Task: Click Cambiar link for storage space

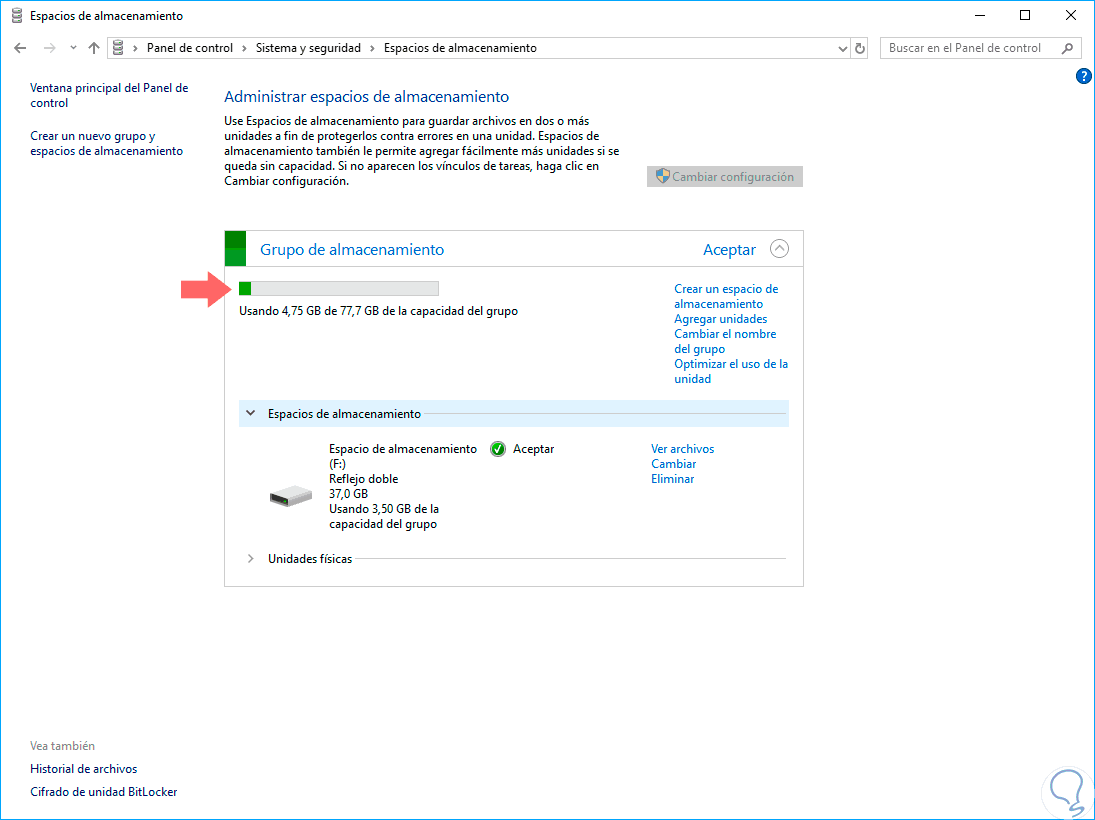Action: [673, 464]
